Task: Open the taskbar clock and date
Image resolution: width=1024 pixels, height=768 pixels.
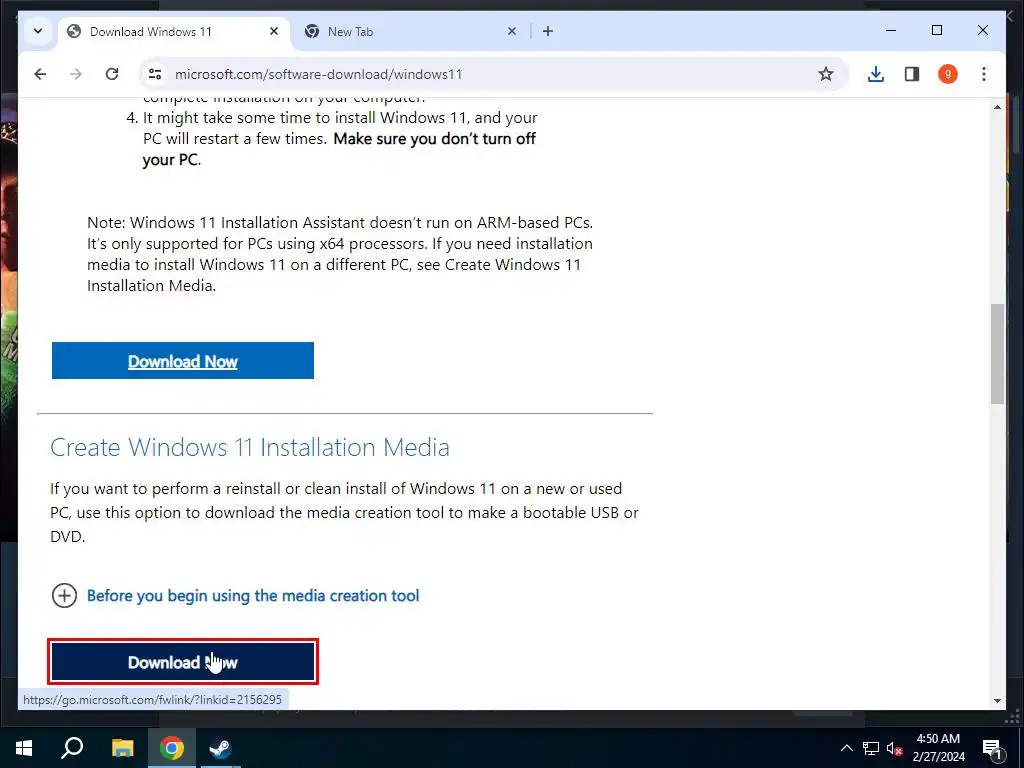Action: (938, 748)
